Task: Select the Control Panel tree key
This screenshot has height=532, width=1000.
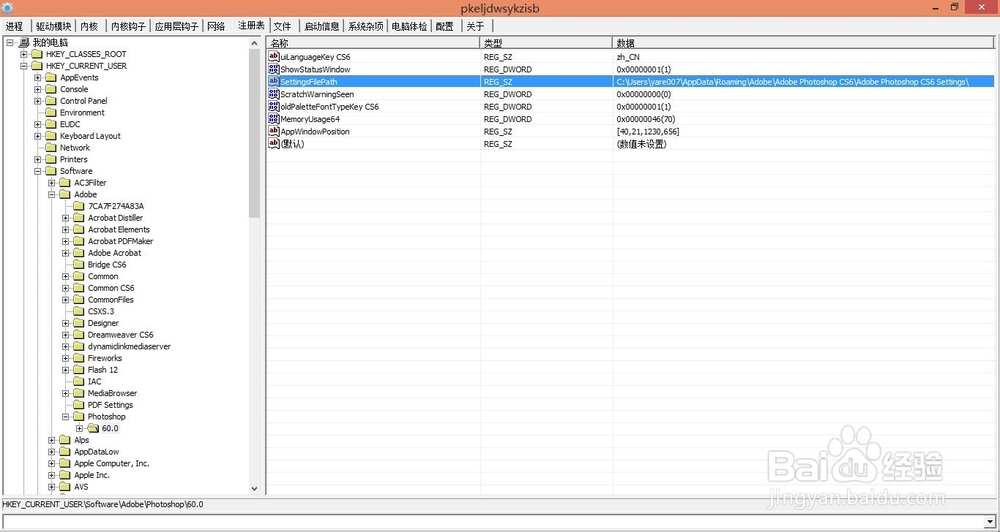Action: pos(84,101)
